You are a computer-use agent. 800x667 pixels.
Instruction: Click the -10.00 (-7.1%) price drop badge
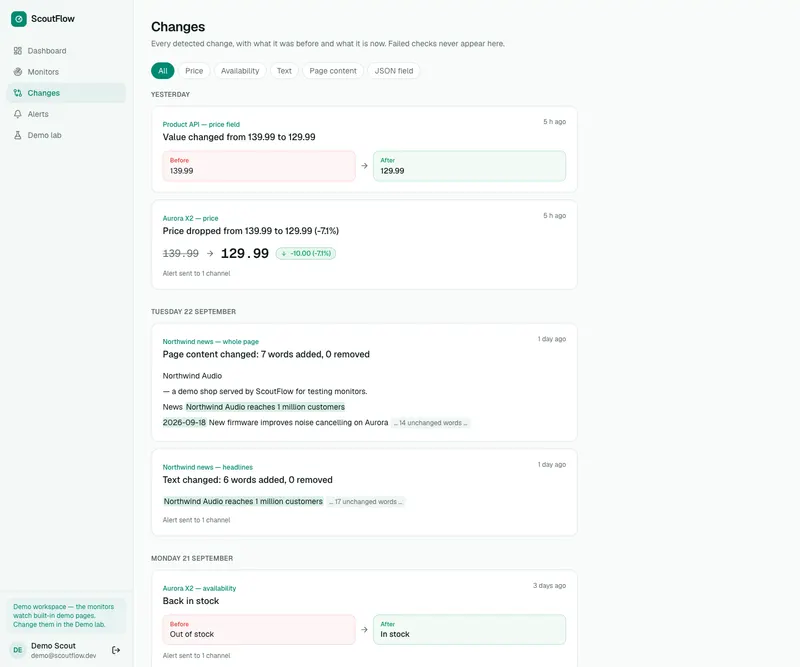click(x=306, y=253)
